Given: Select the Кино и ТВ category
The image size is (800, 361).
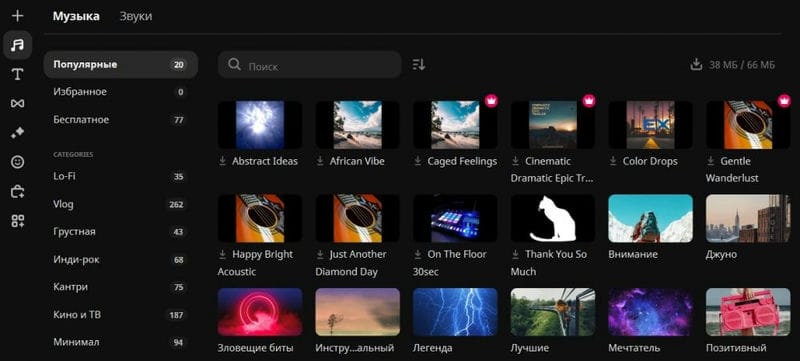Looking at the screenshot, I should point(121,315).
